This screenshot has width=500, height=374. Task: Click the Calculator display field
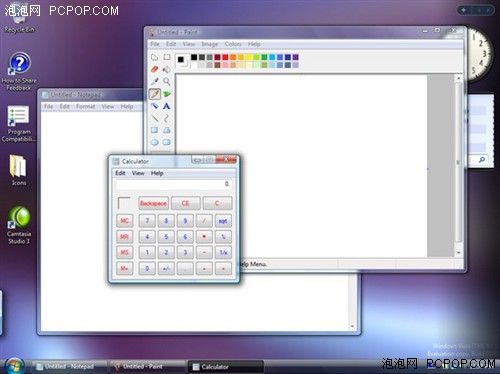174,184
